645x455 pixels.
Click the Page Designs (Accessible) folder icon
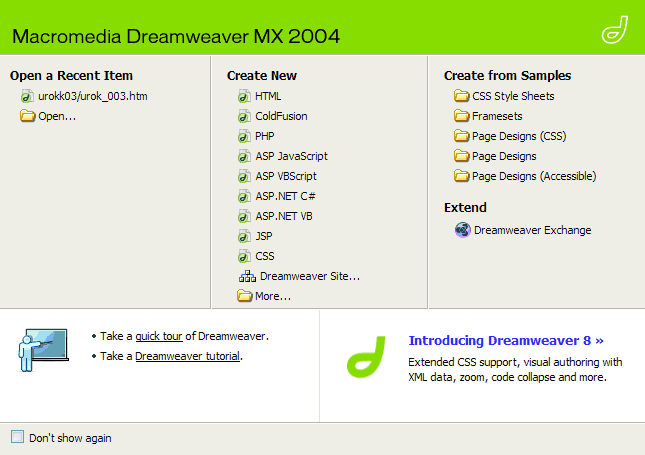tap(462, 176)
